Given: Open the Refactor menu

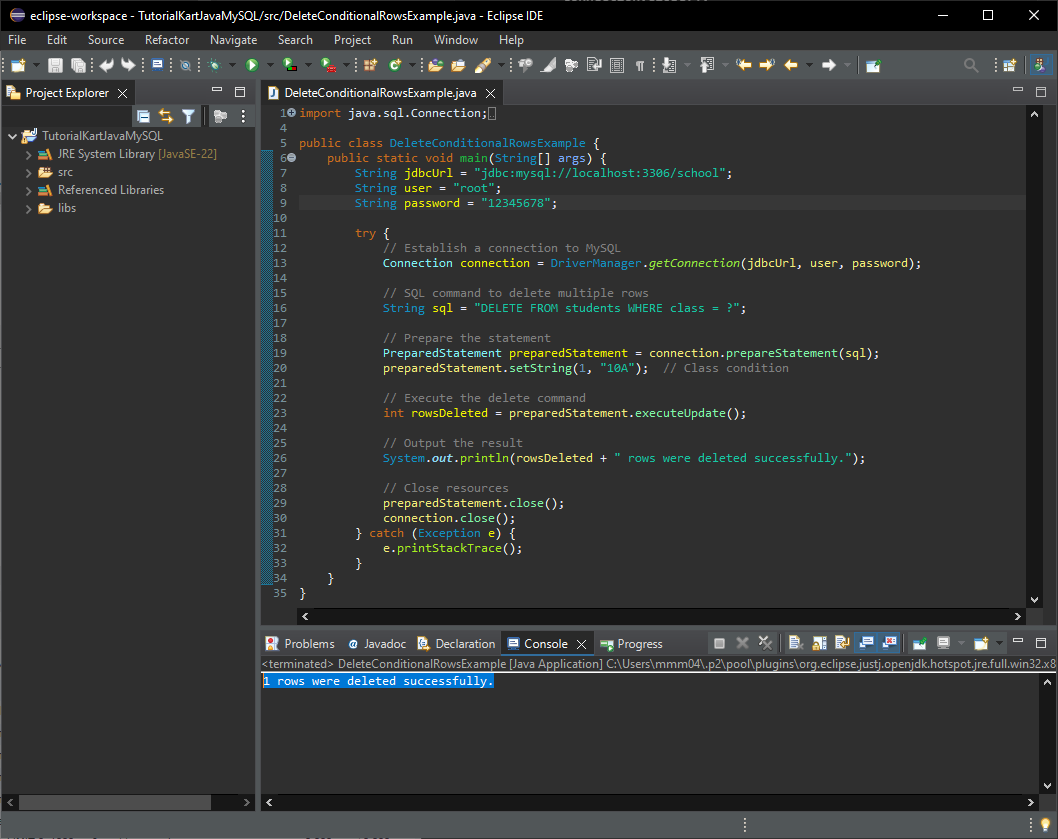Looking at the screenshot, I should pos(166,40).
